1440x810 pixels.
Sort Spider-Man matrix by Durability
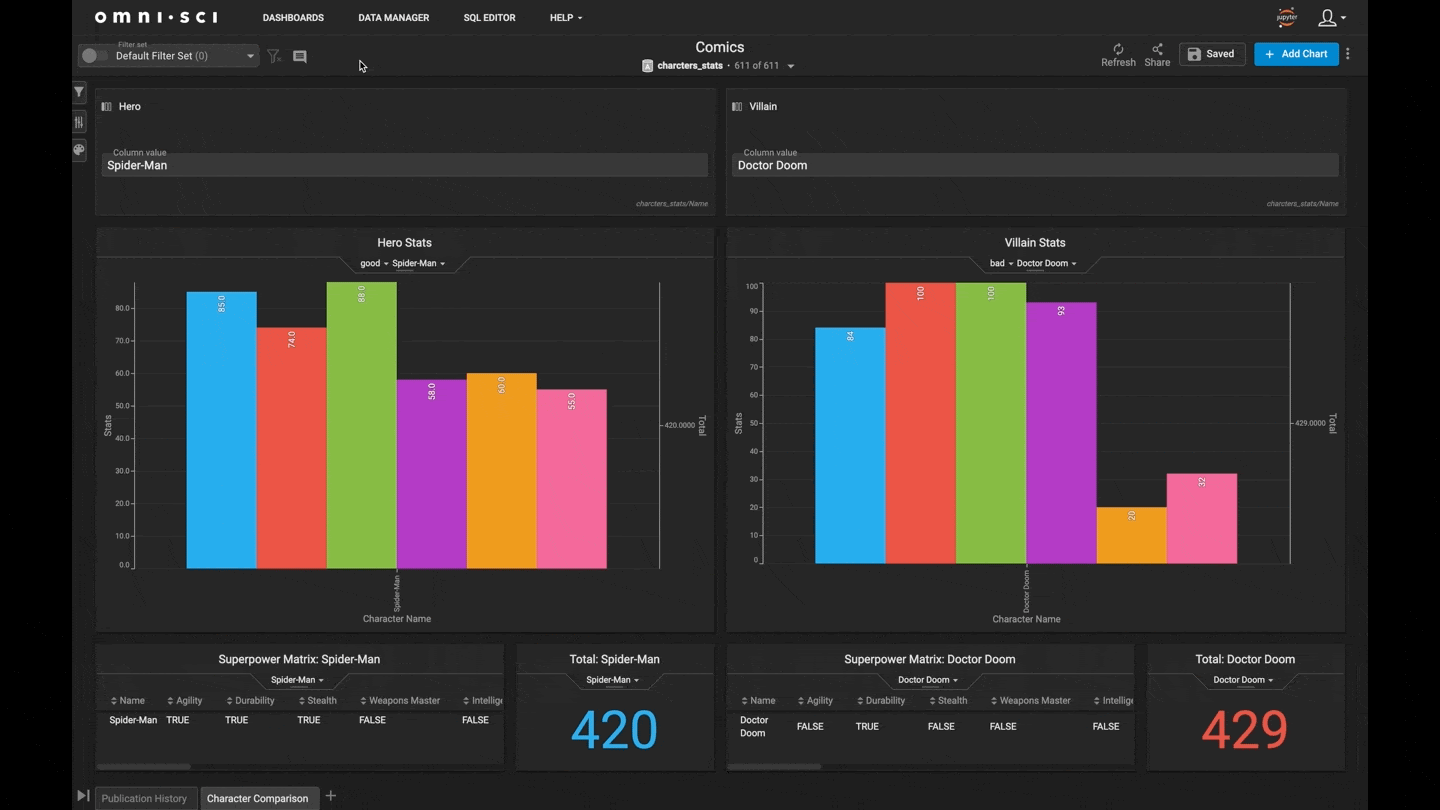[x=250, y=701]
